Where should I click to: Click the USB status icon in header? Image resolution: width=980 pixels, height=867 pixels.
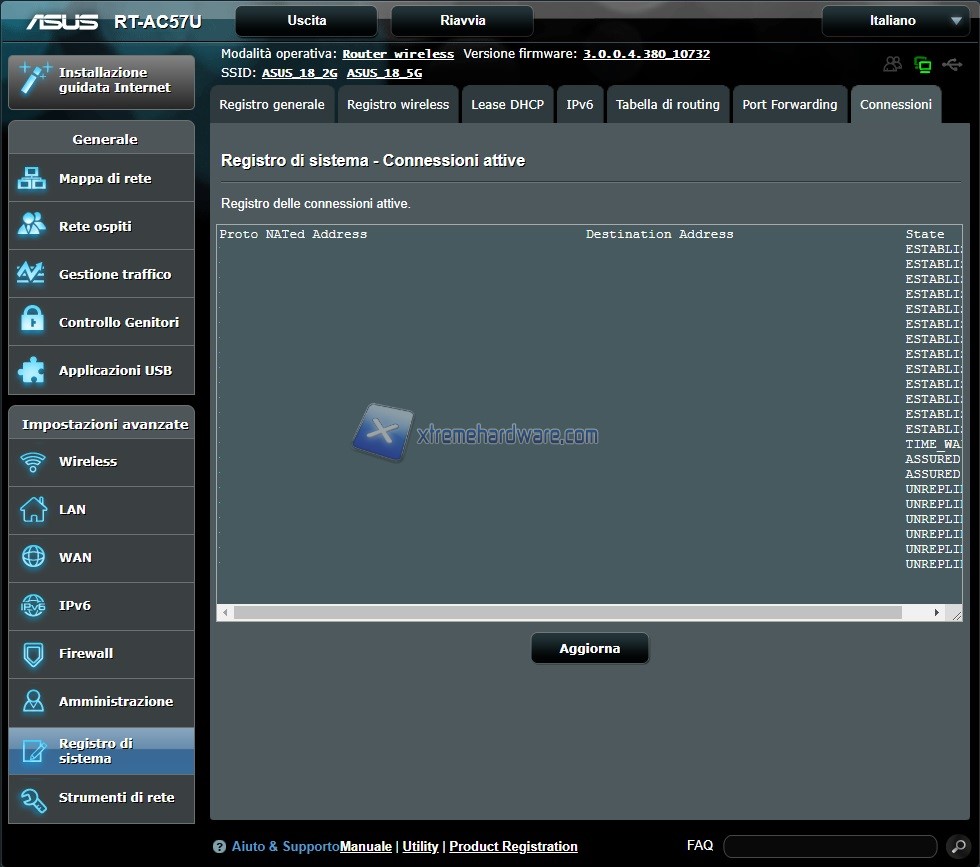(952, 65)
